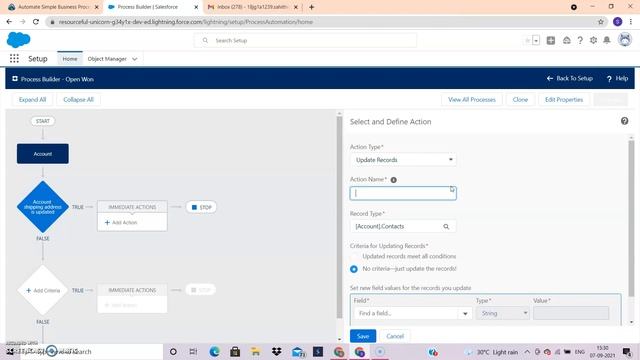Screen dimensions: 640x360
Task: Click the STOP node after first Immediate Actions
Action: coord(201,207)
